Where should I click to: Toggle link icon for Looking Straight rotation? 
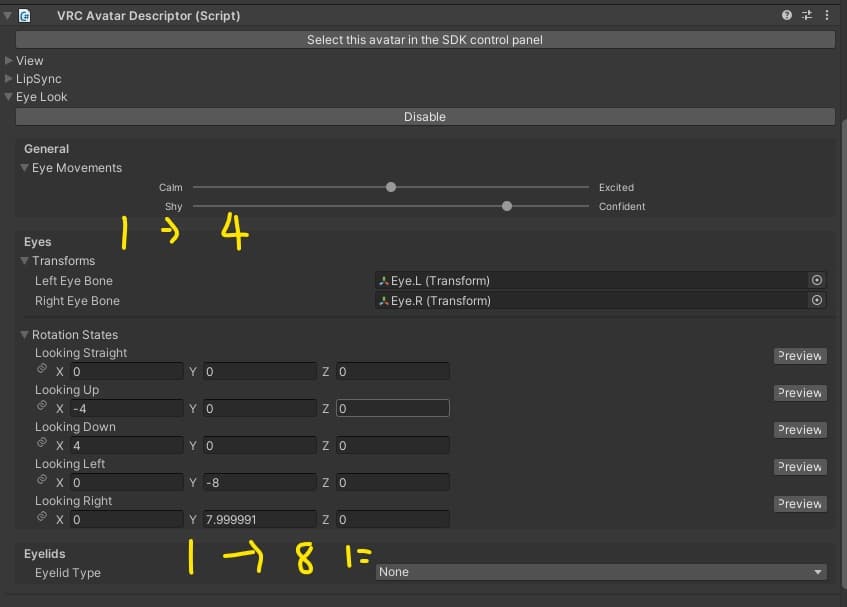42,368
